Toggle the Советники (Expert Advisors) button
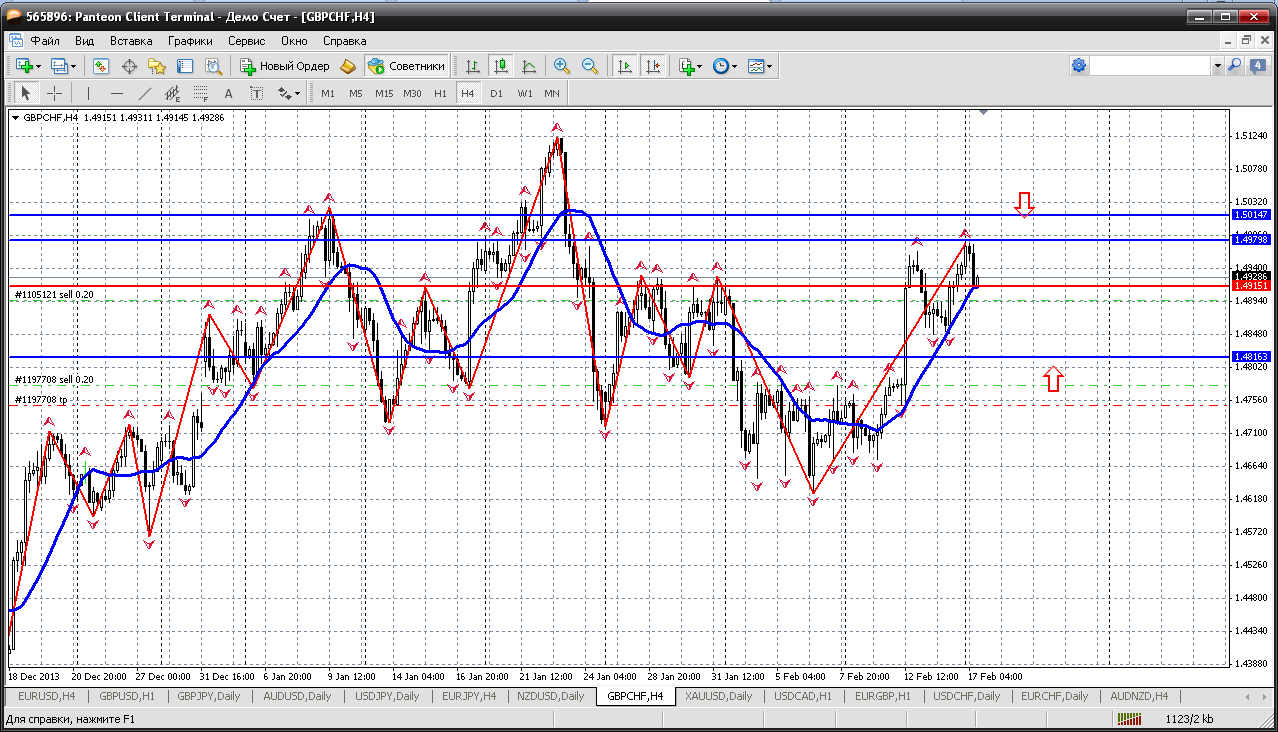The height and width of the screenshot is (732, 1278). 406,66
